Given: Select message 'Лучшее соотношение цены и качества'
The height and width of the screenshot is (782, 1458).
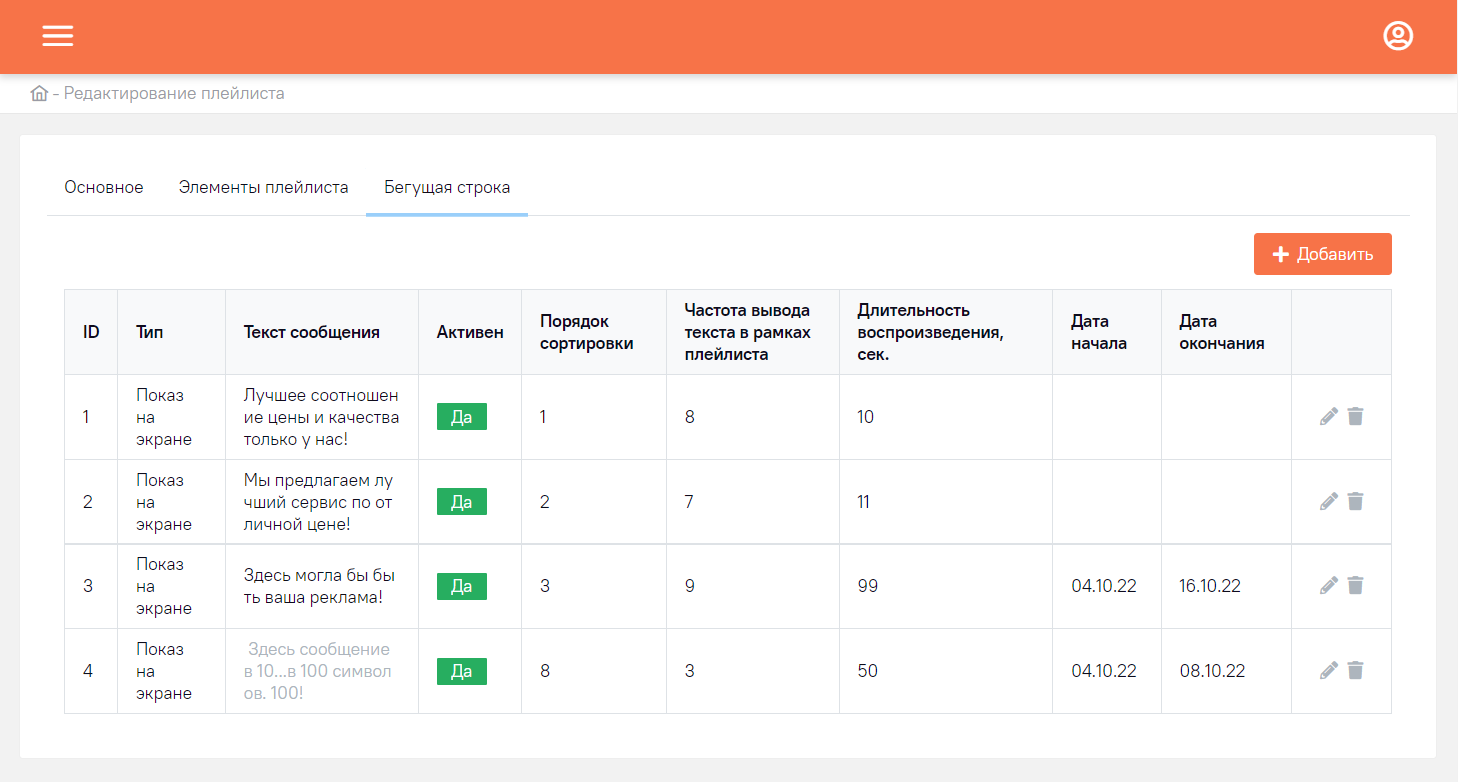Looking at the screenshot, I should point(321,417).
